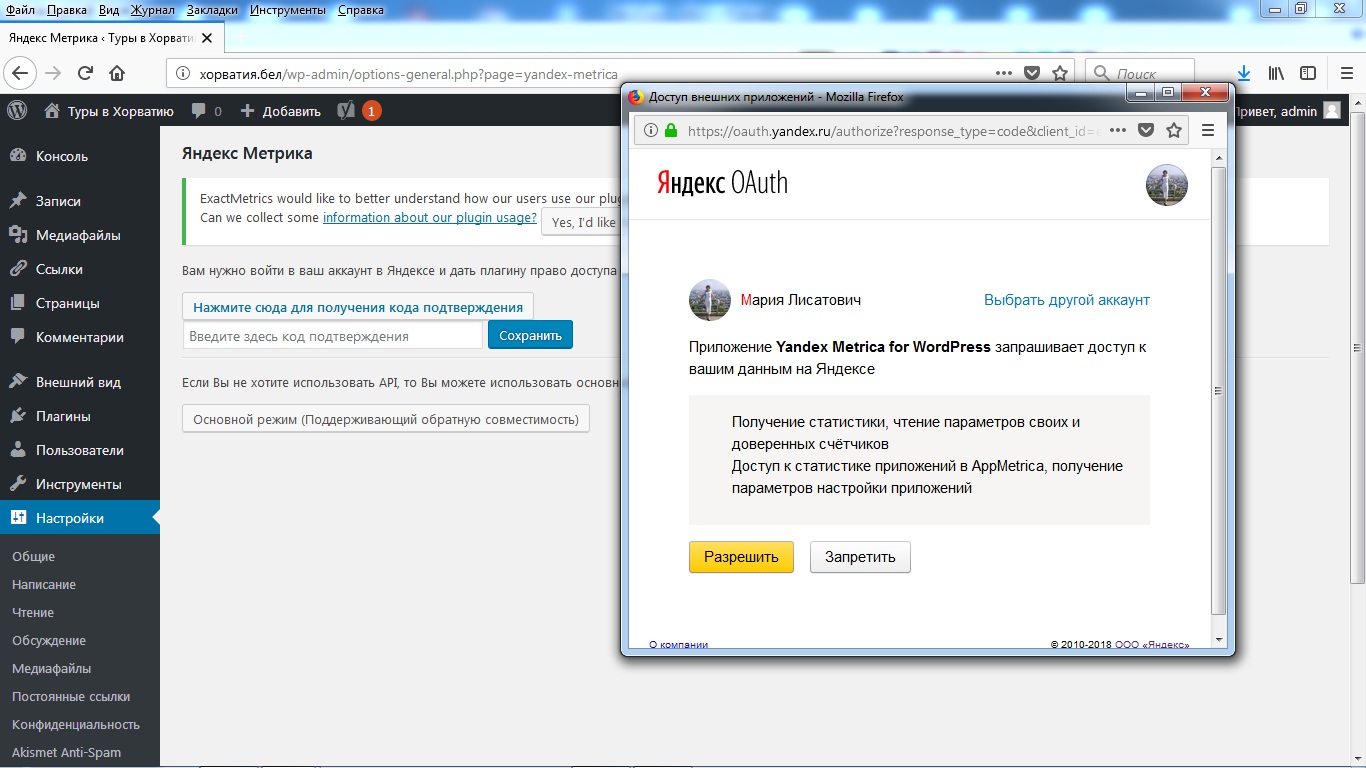
Task: Expand page actions ellipsis in OAuth address bar
Action: pyautogui.click(x=1118, y=130)
